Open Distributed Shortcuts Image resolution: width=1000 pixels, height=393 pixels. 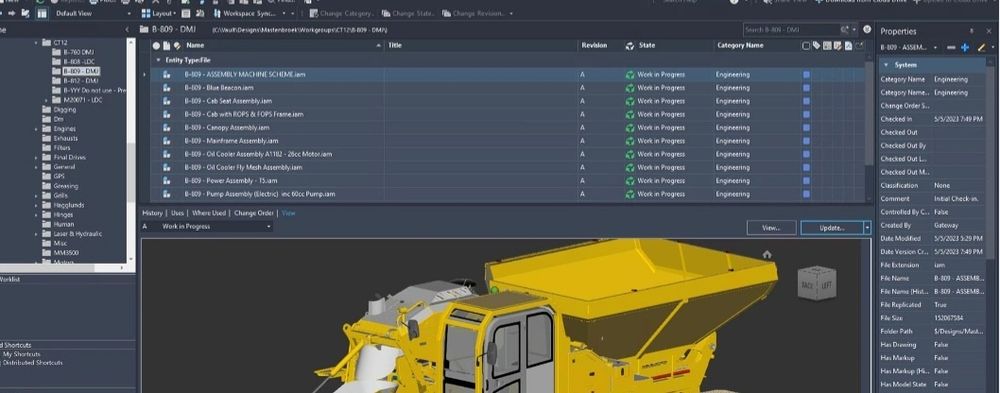coord(33,363)
